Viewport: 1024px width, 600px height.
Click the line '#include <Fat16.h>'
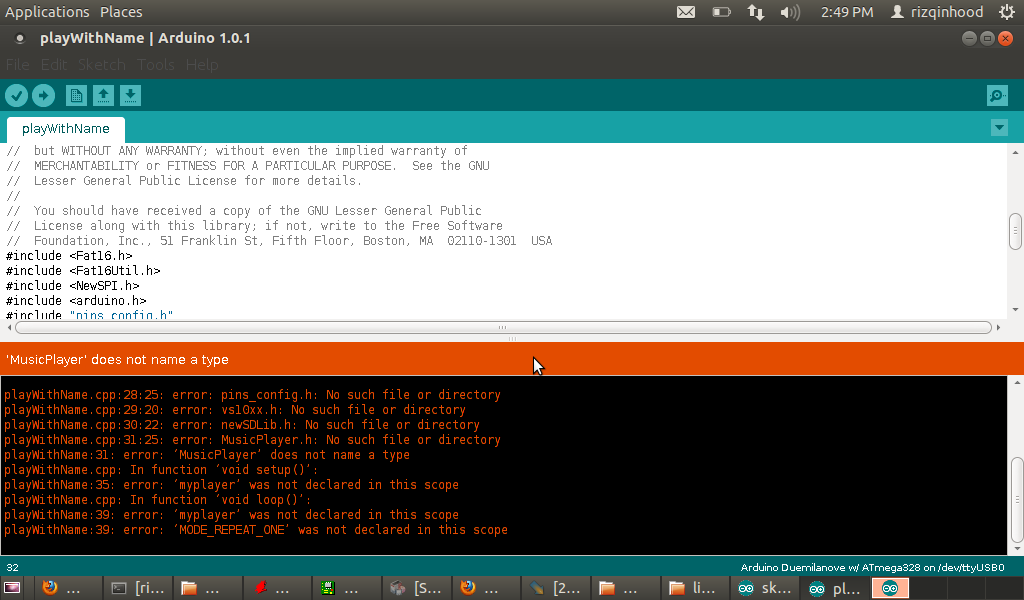click(x=69, y=256)
